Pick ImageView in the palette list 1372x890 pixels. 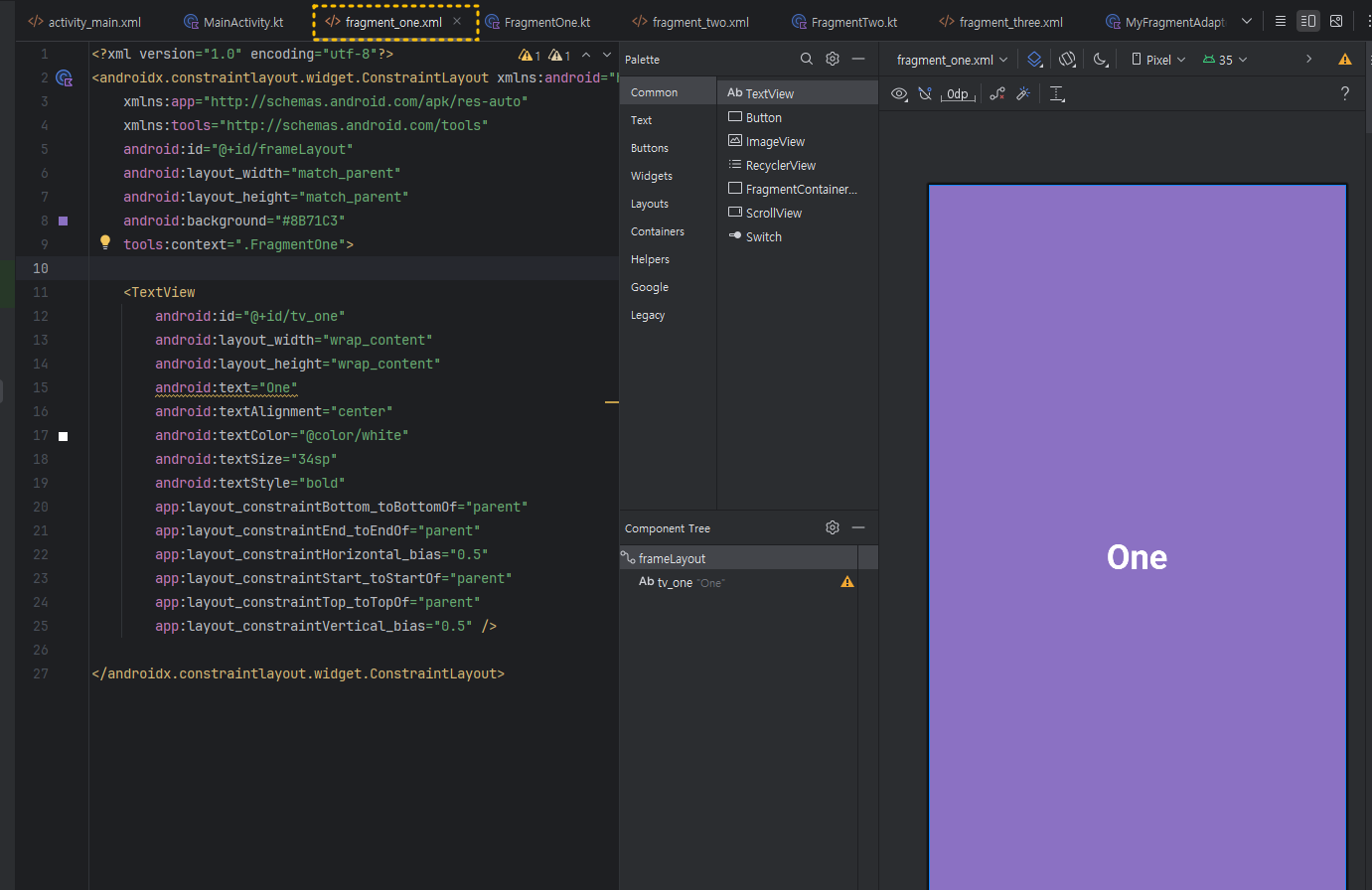(798, 141)
